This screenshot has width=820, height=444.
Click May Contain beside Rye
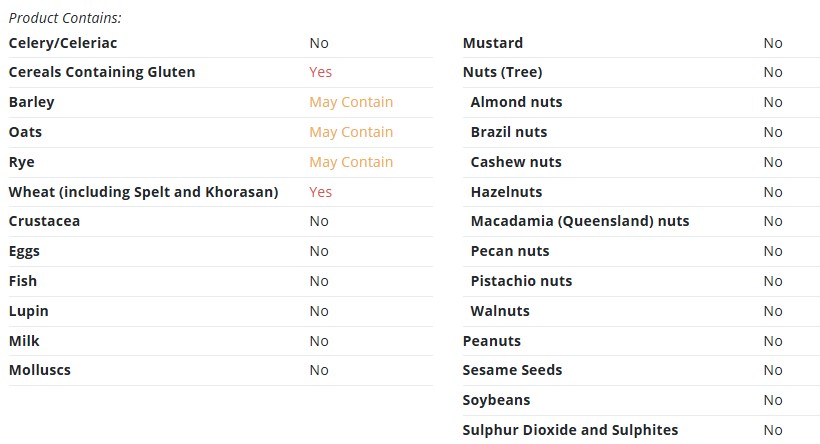tap(351, 162)
